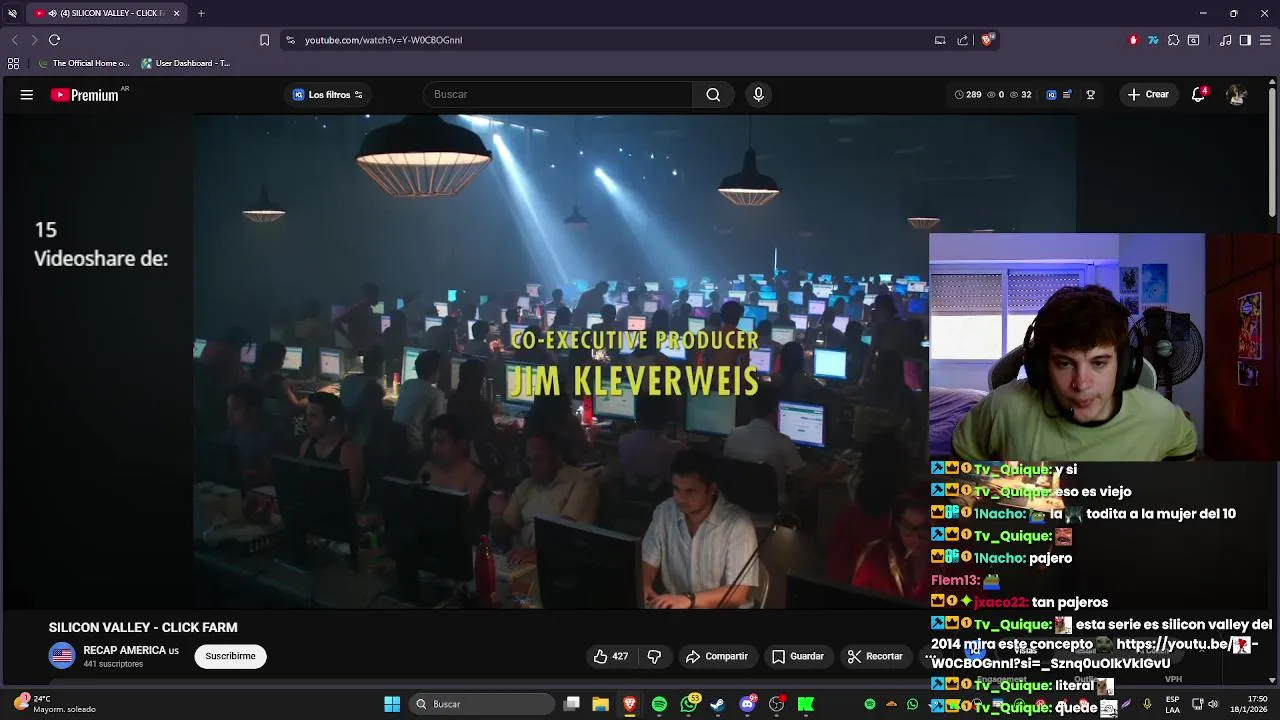Image resolution: width=1280 pixels, height=720 pixels.
Task: Toggle the private/tracking icon left of tabs
Action: tap(12, 13)
